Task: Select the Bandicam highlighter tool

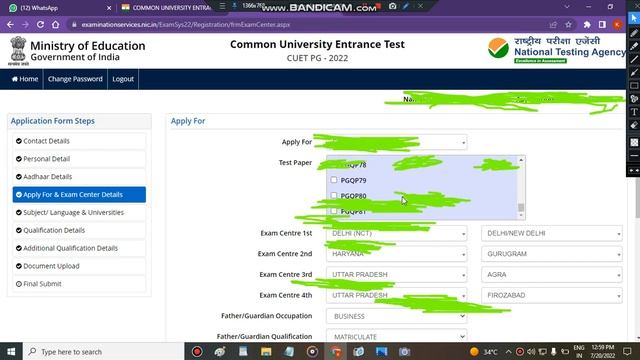Action: point(634,46)
